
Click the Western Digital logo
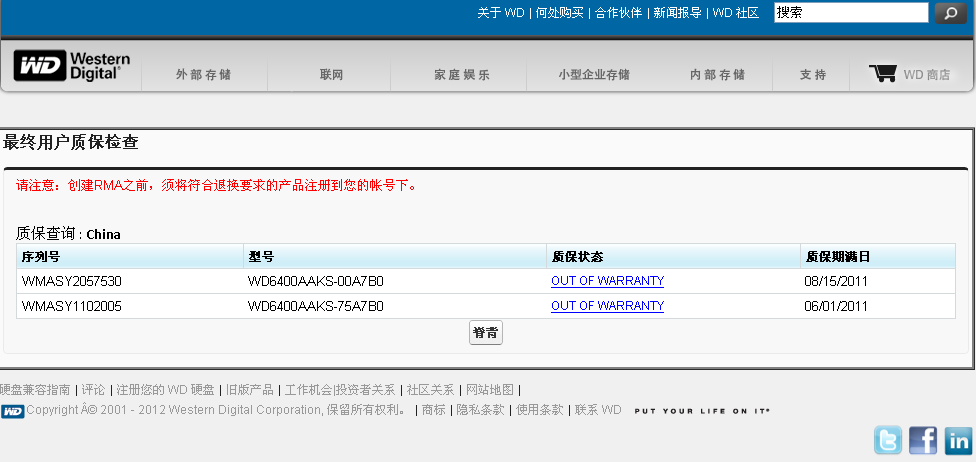coord(72,66)
